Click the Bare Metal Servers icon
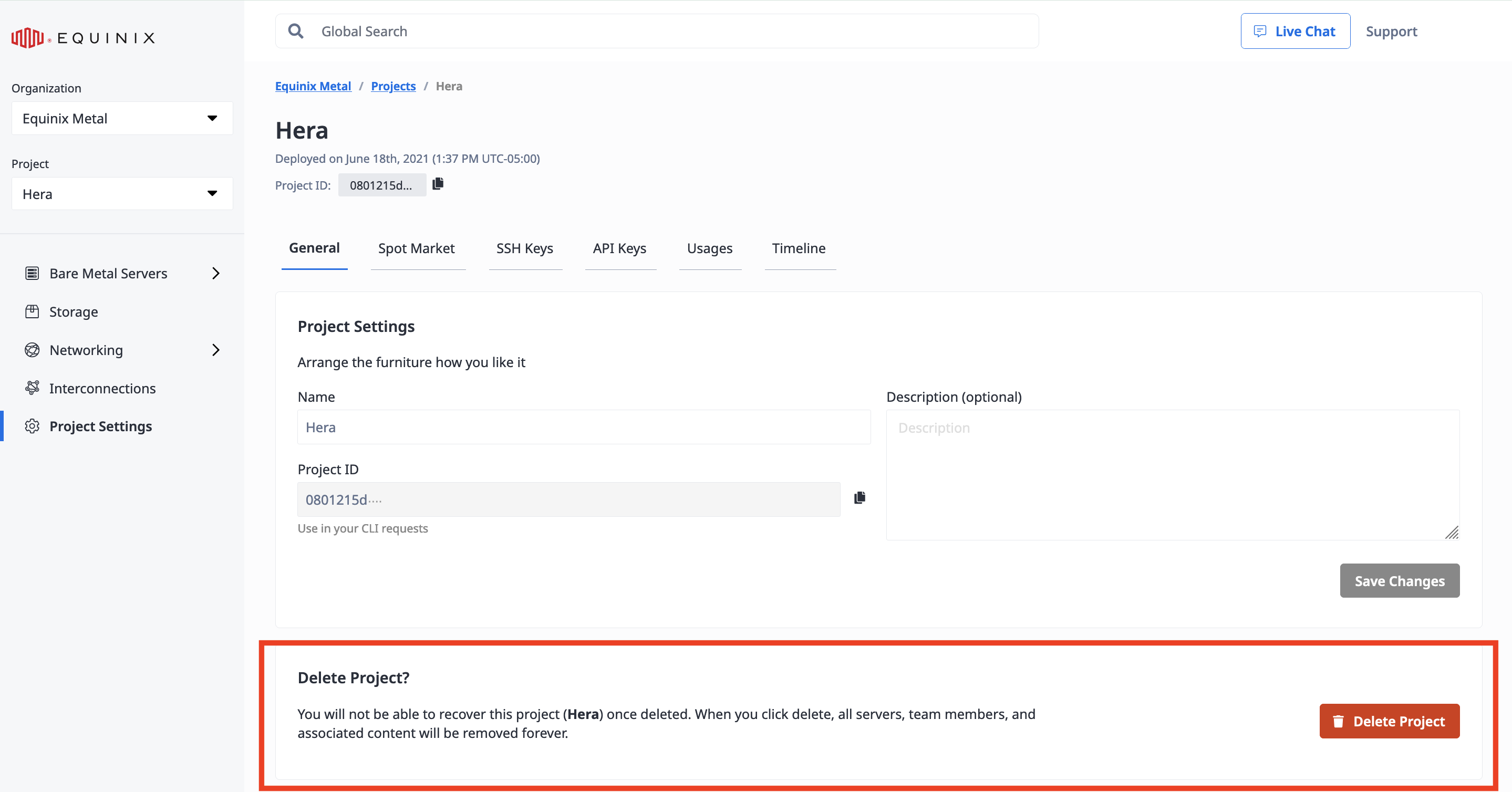The width and height of the screenshot is (1512, 792). tap(32, 274)
